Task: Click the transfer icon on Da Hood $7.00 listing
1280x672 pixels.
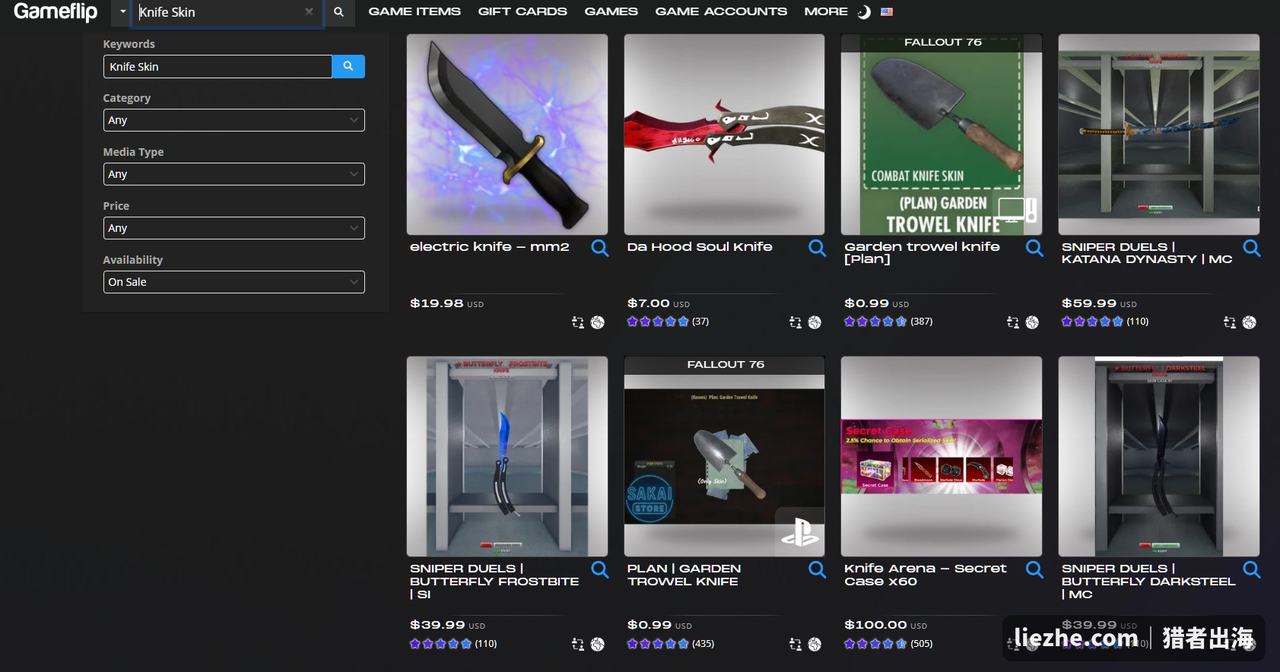Action: click(795, 322)
